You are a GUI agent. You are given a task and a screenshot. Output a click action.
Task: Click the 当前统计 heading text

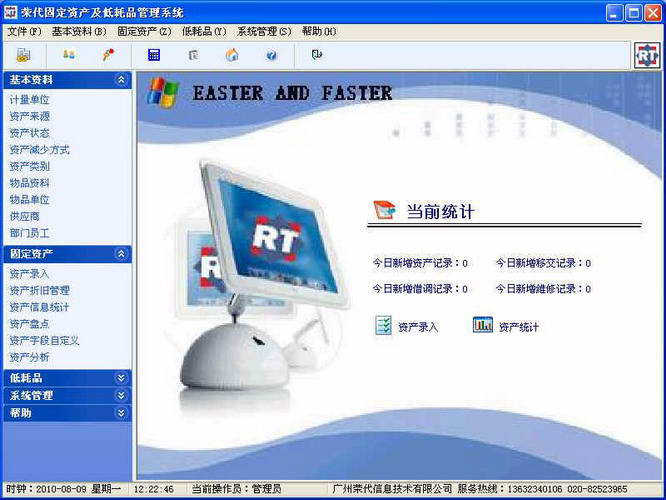440,211
